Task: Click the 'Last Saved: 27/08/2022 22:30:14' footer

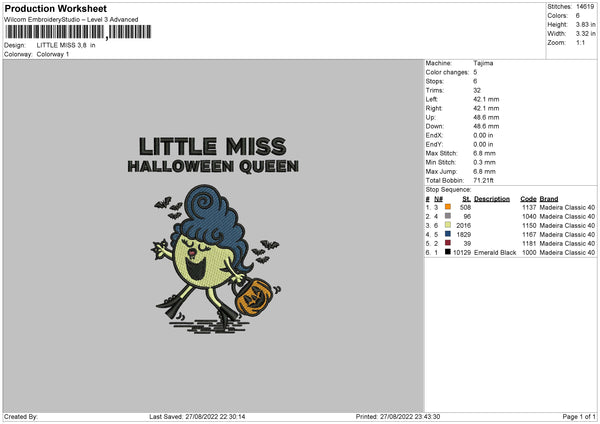Action: [197, 417]
